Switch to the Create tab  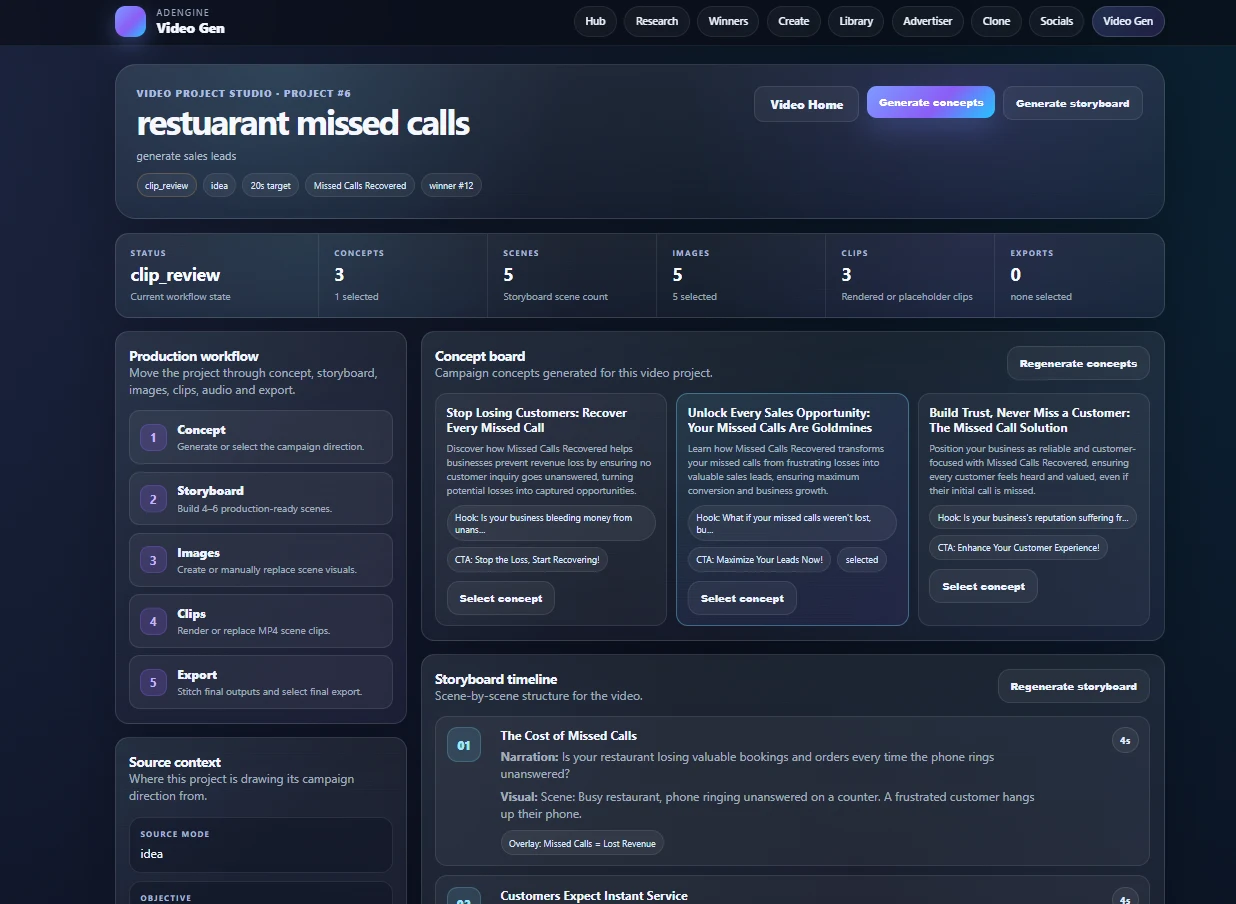click(x=794, y=21)
